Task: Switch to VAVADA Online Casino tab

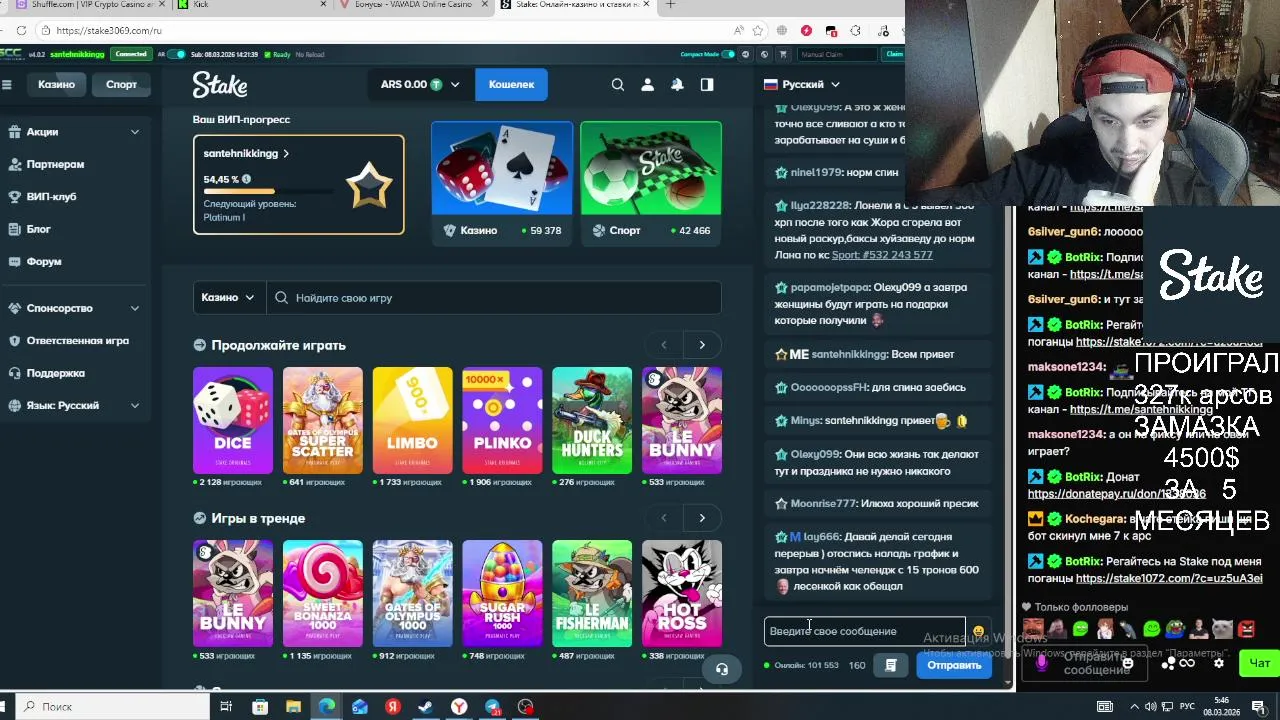Action: pos(410,5)
